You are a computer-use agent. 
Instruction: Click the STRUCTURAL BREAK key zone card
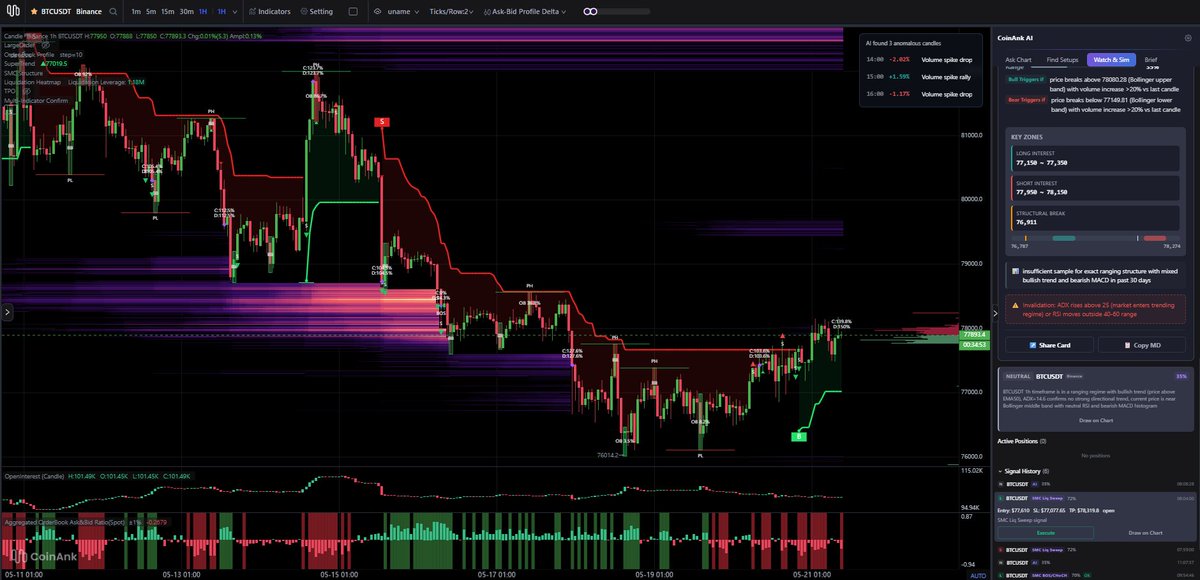point(1096,218)
